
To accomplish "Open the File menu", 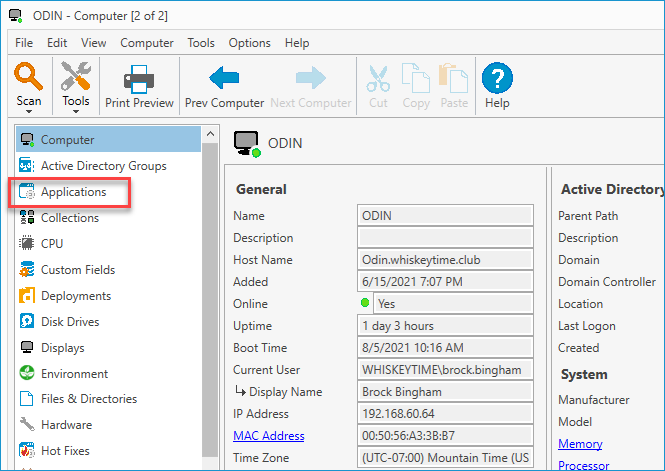I will click(24, 43).
